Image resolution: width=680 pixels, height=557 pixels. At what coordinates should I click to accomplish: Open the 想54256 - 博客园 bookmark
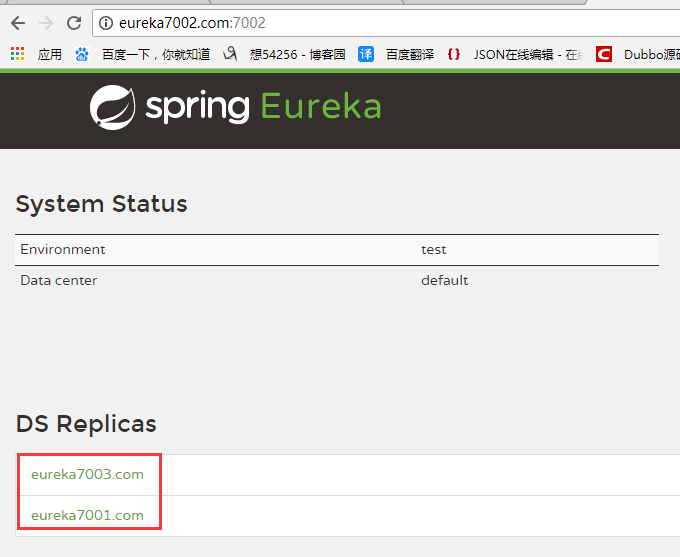[298, 55]
